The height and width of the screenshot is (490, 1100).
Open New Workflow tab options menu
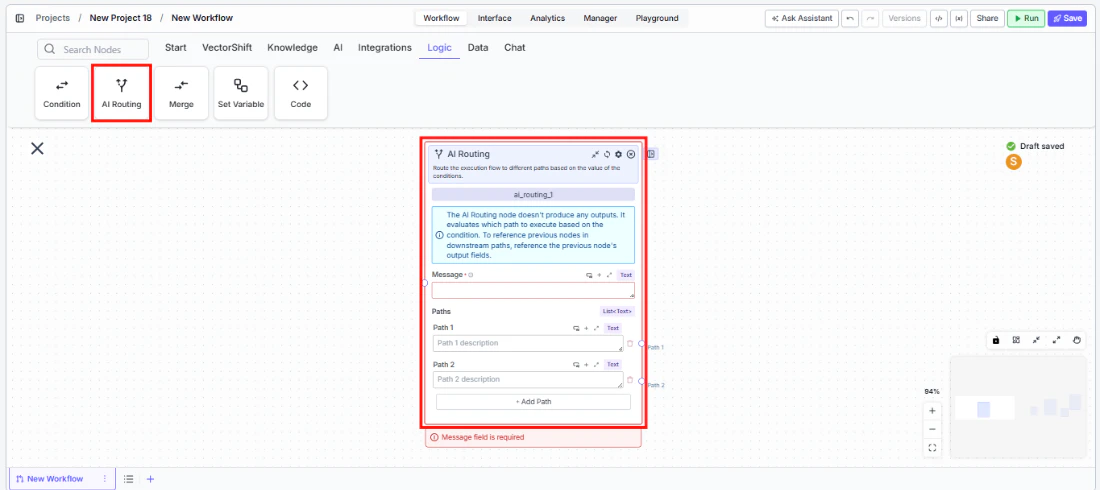pyautogui.click(x=105, y=479)
